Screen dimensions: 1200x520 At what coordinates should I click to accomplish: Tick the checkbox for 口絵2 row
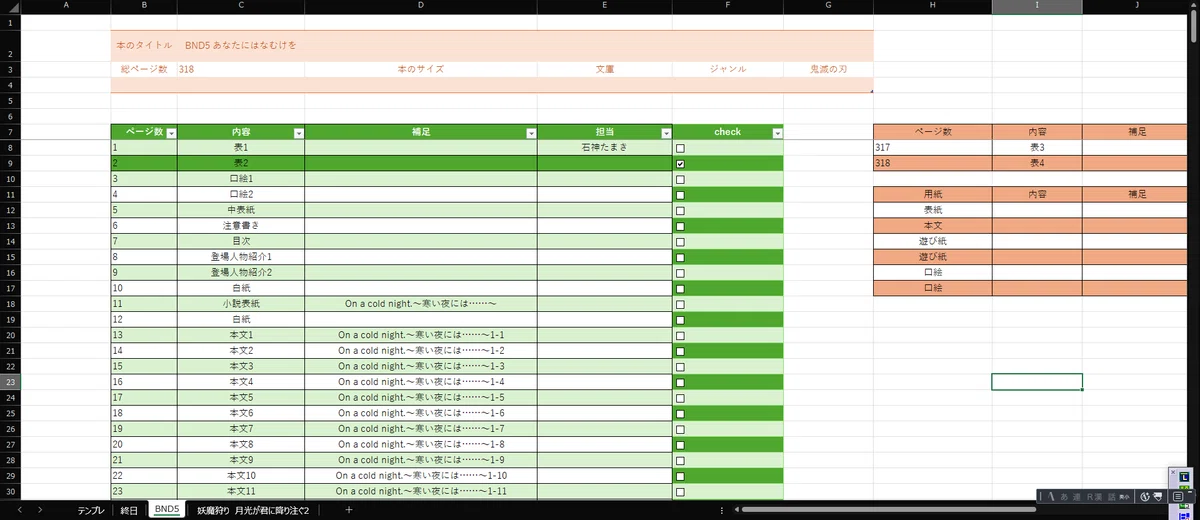pyautogui.click(x=681, y=195)
